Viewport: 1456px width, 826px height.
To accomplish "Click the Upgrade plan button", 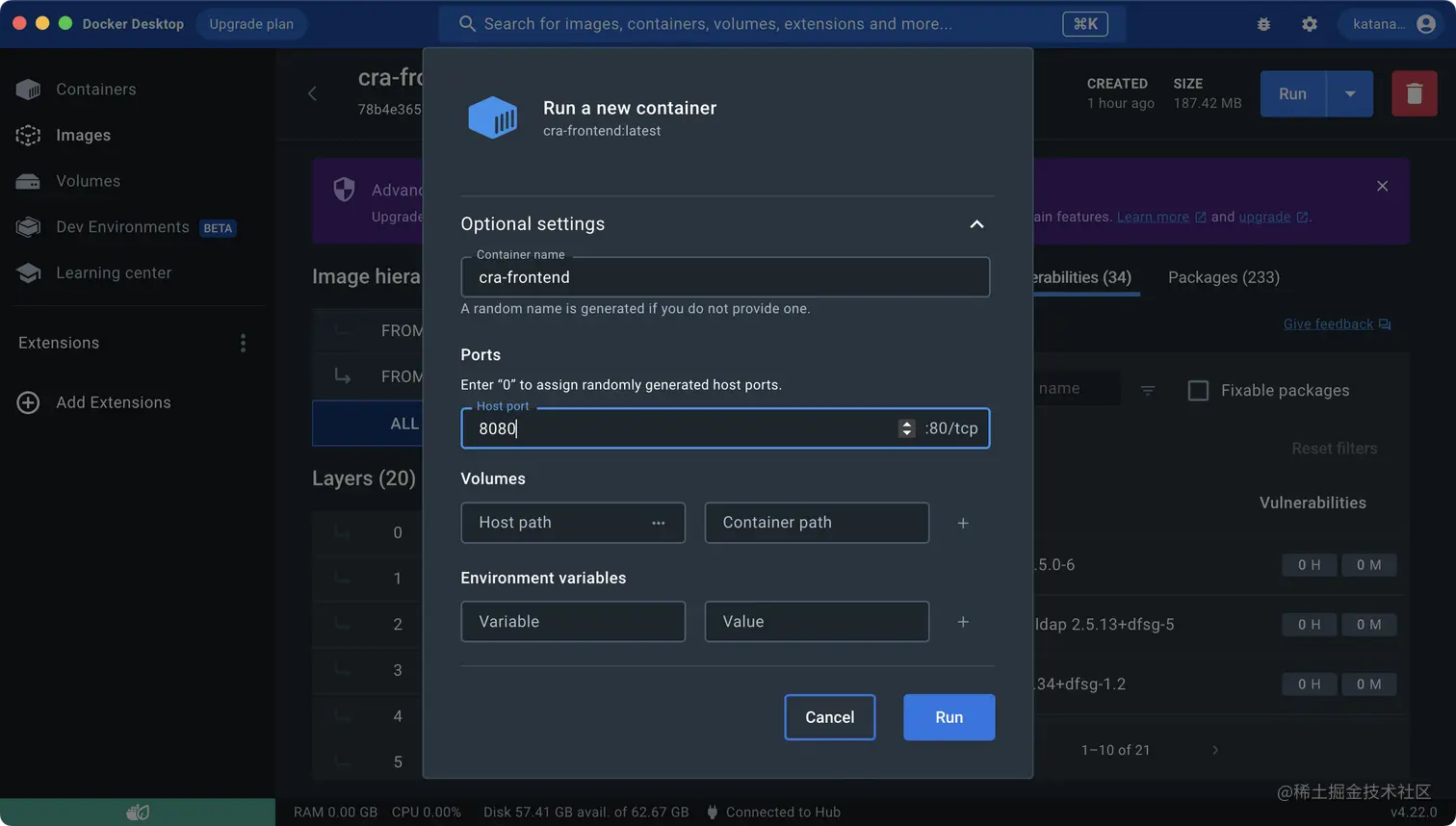I will pyautogui.click(x=251, y=24).
